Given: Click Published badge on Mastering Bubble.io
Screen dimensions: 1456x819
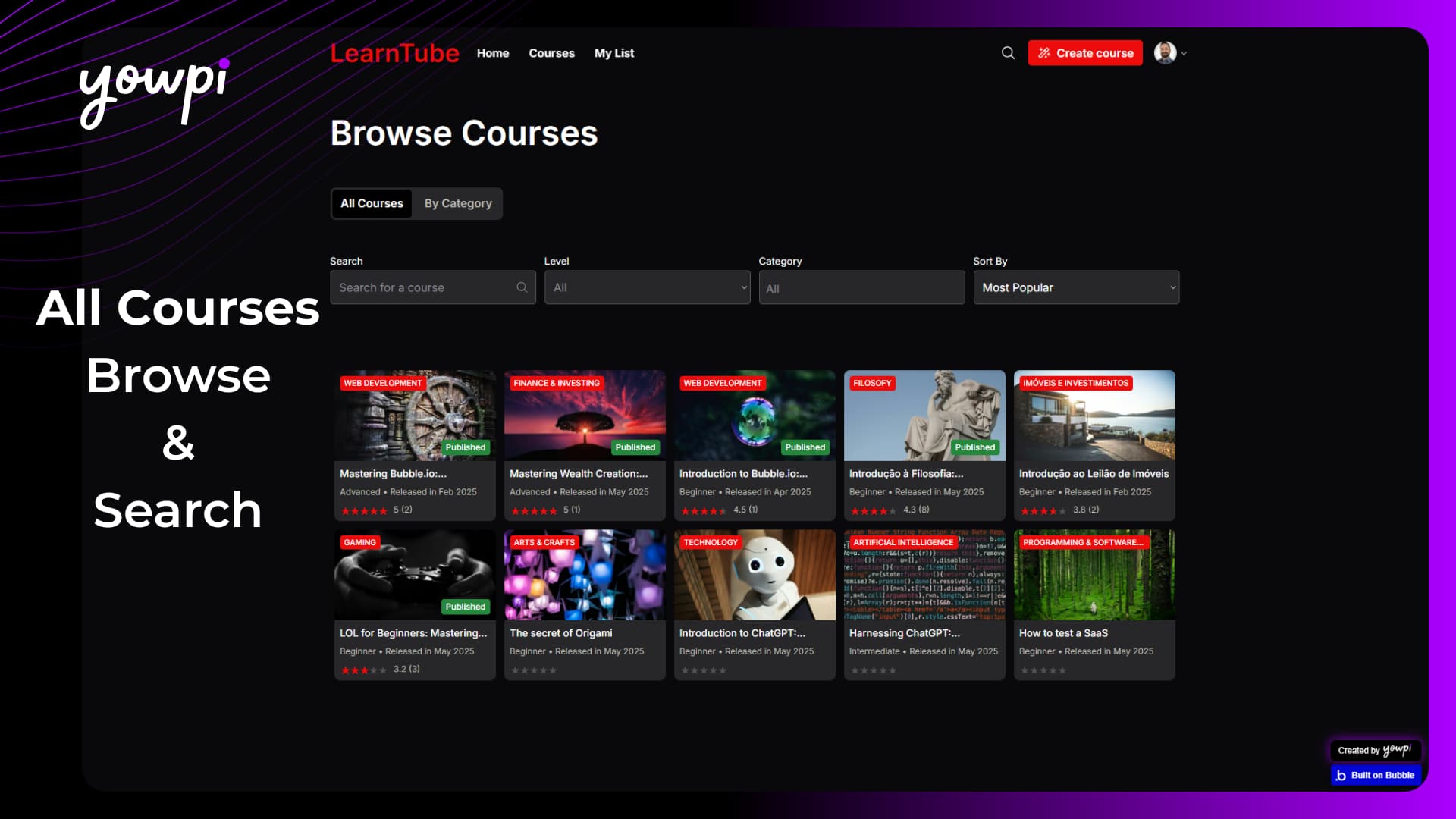Looking at the screenshot, I should pyautogui.click(x=465, y=447).
